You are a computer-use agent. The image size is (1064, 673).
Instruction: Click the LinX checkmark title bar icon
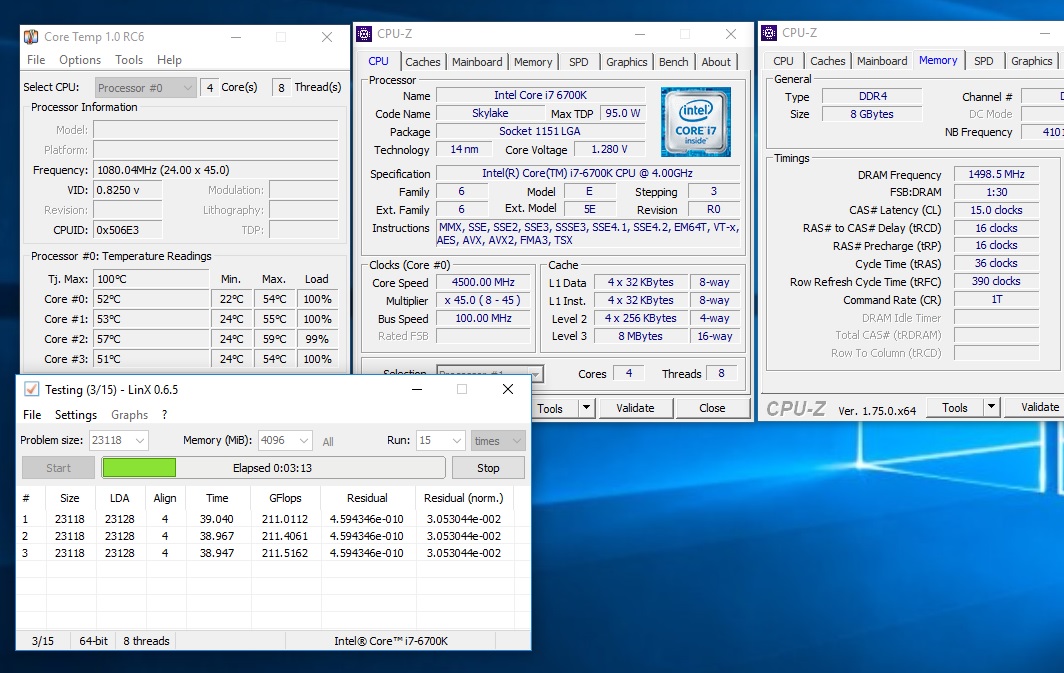click(31, 389)
